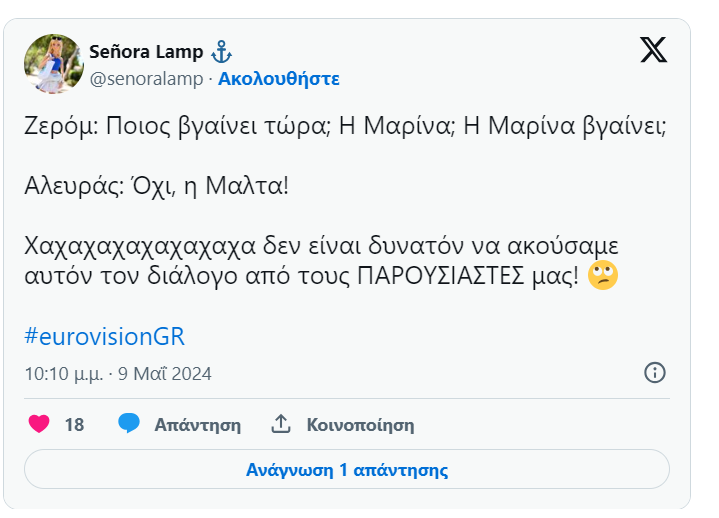Like the tweet with the heart icon

pyautogui.click(x=39, y=424)
